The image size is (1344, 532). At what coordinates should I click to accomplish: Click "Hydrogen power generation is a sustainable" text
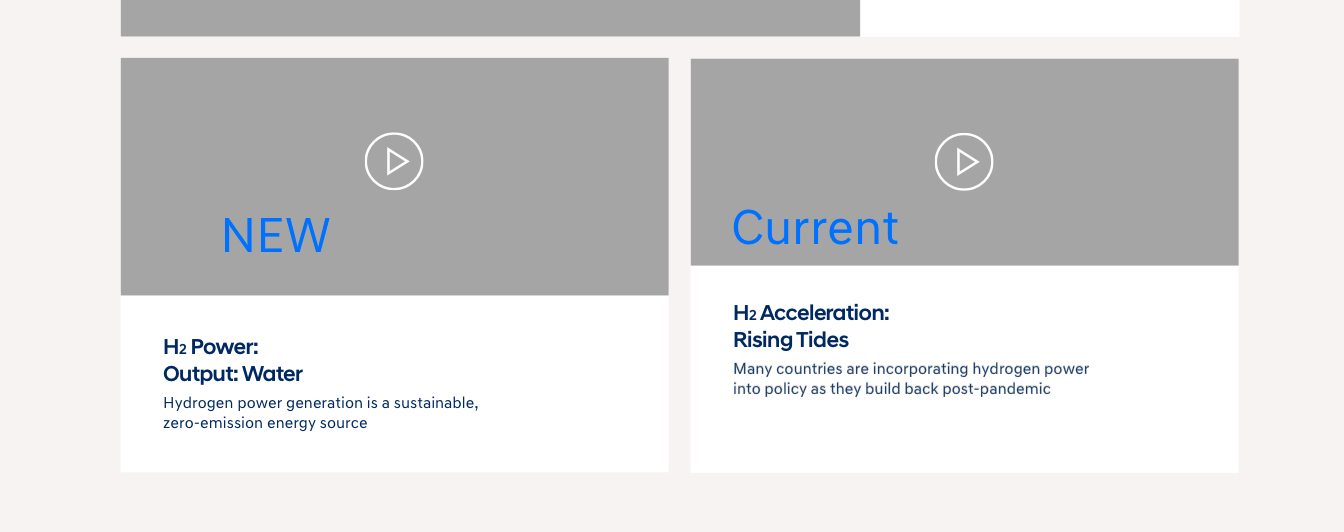pos(321,403)
